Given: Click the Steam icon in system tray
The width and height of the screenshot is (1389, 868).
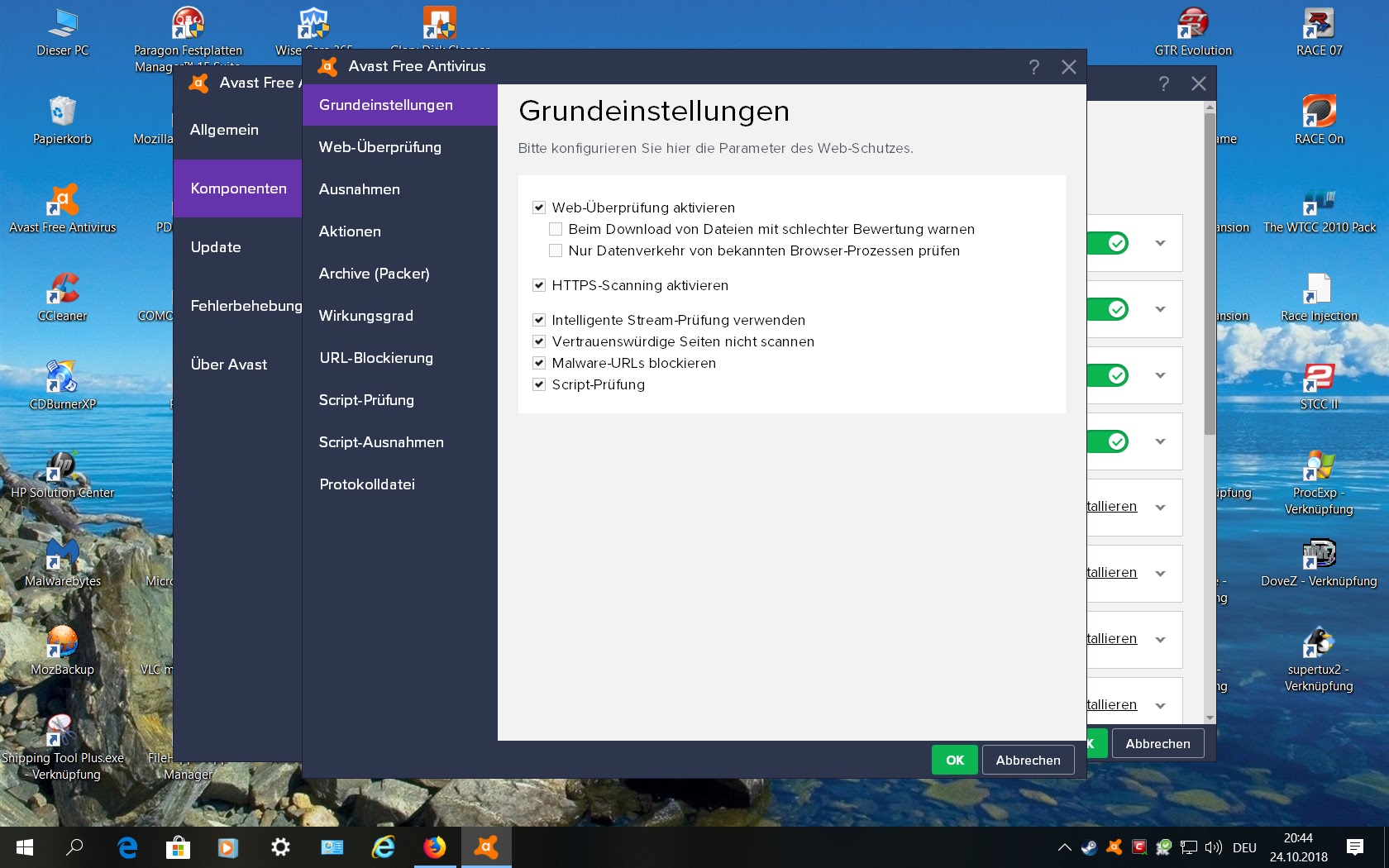Looking at the screenshot, I should [1090, 847].
